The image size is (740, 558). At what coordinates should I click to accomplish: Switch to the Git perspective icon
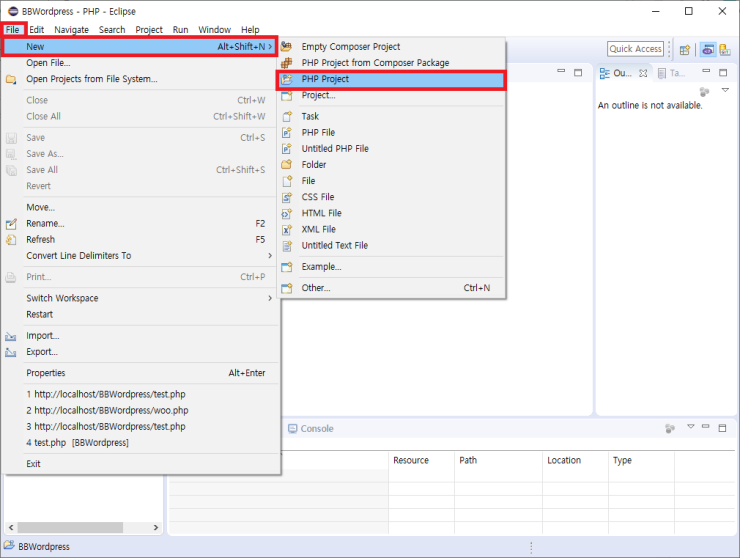click(724, 49)
